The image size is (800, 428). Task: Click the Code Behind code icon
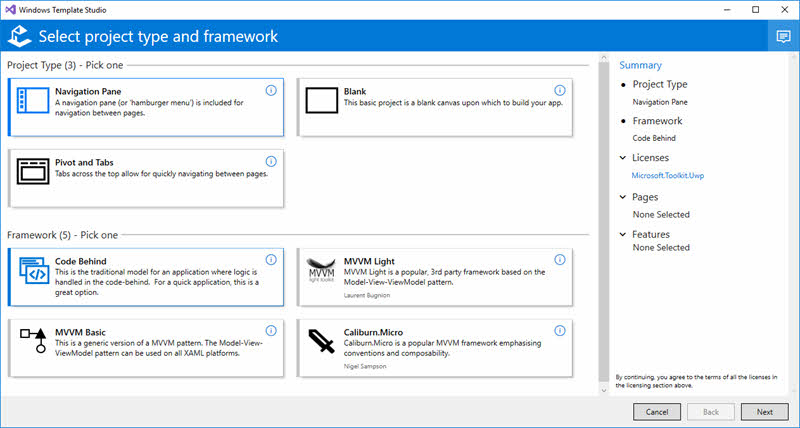click(x=34, y=270)
